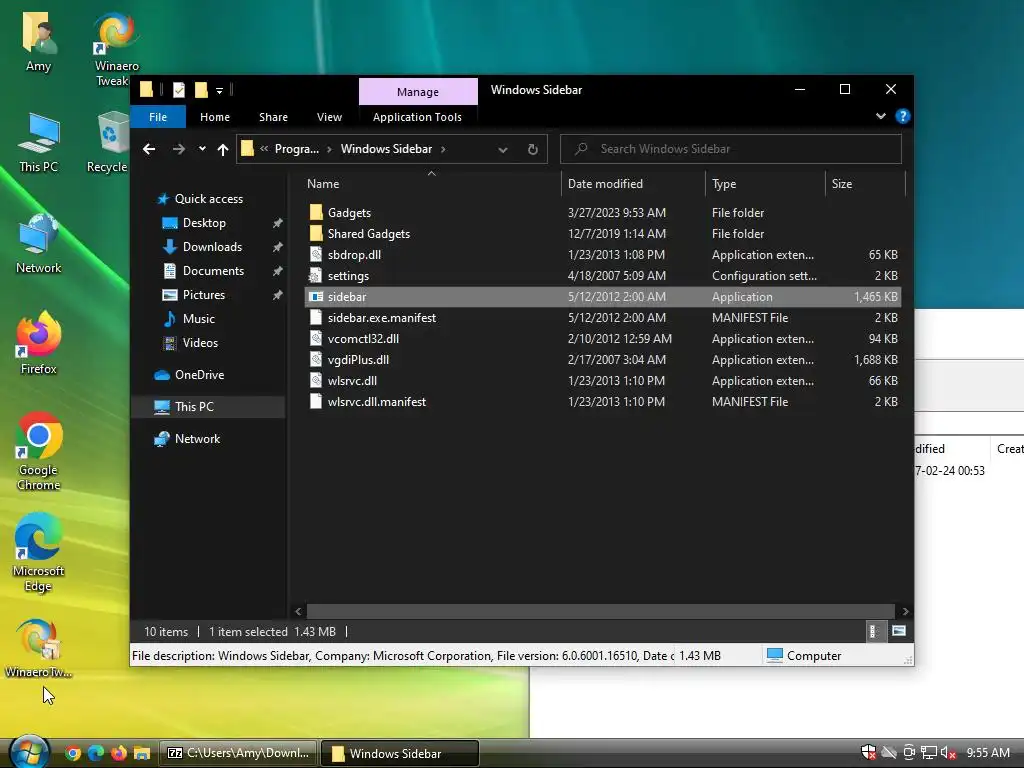Expand the address bar history dropdown
1024x768 pixels.
pos(503,150)
